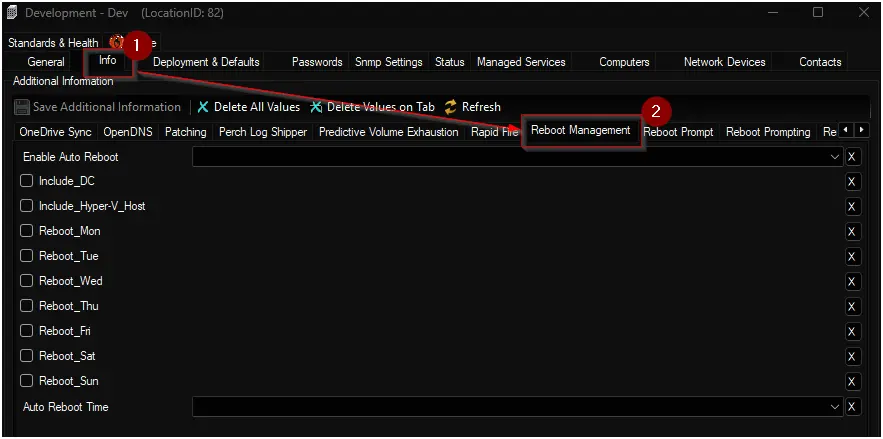Select the Perch Log Shipper sub-tab
Image resolution: width=883 pixels, height=439 pixels.
[262, 132]
